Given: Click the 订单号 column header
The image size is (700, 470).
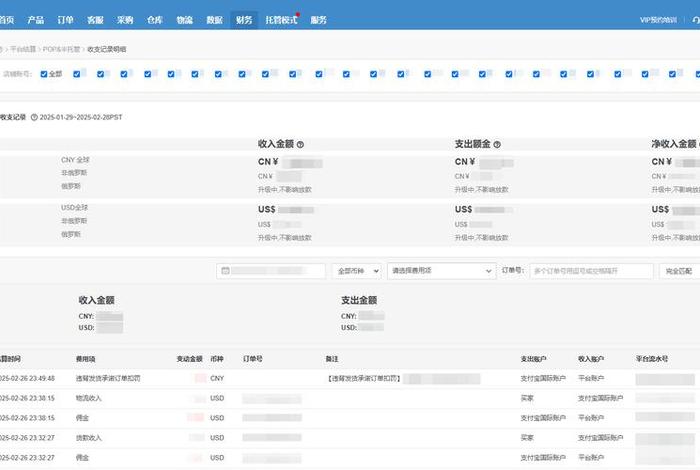Looking at the screenshot, I should pyautogui.click(x=253, y=359).
